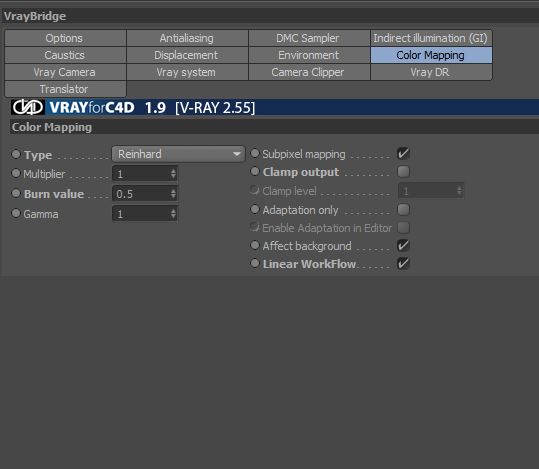
Task: Click the Color Mapping section header
Action: pos(52,127)
